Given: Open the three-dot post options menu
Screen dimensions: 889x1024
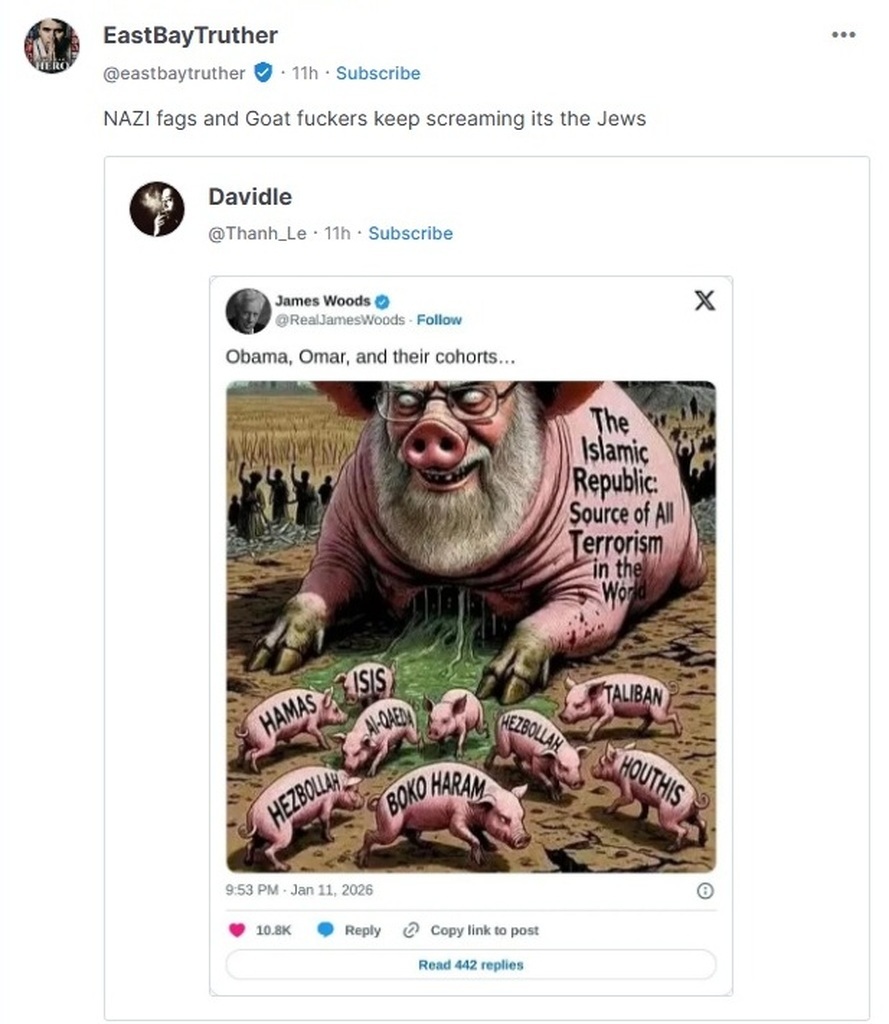Looking at the screenshot, I should (x=843, y=35).
